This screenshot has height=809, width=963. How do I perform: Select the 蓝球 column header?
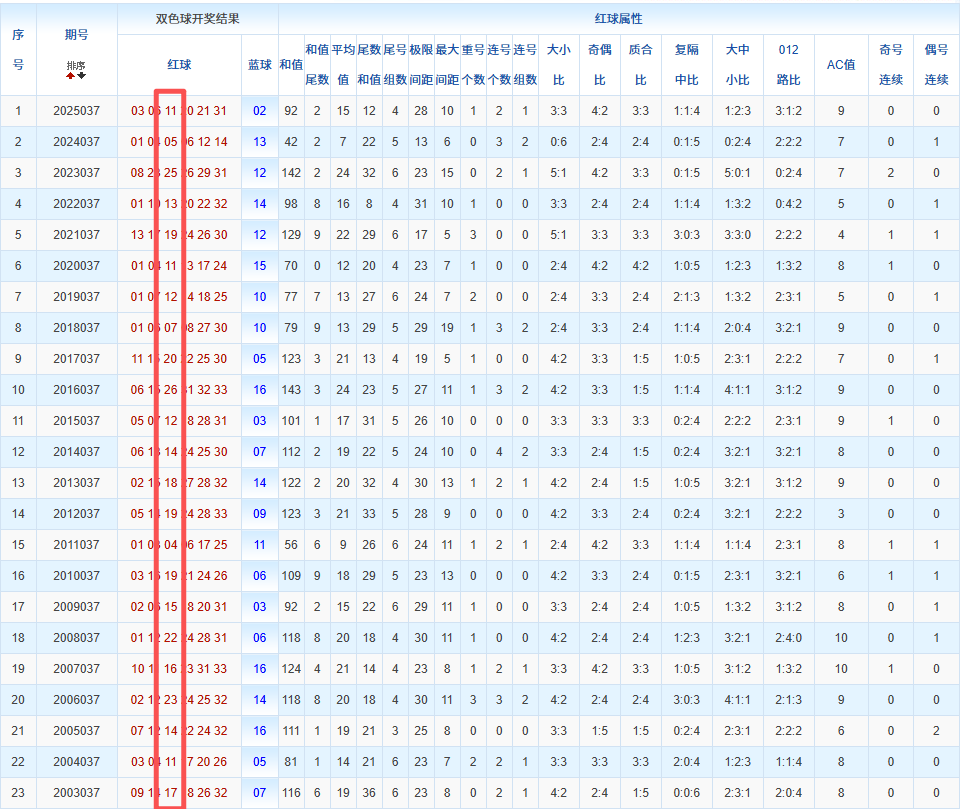coord(260,65)
